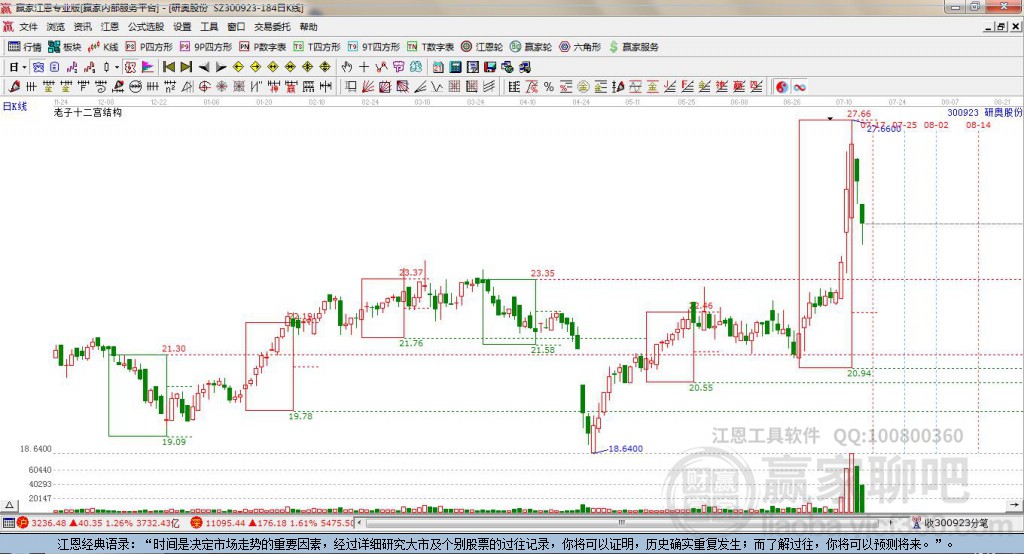Jump to last bar icon

click(x=186, y=67)
